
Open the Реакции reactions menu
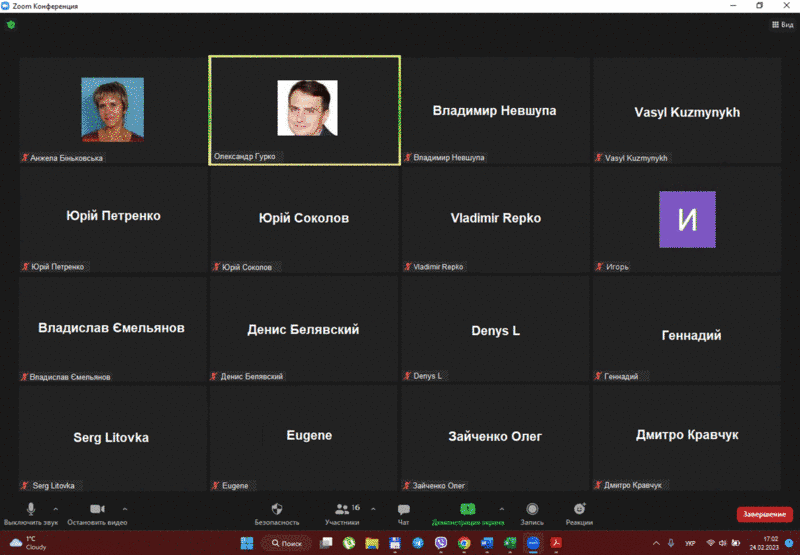(x=579, y=509)
